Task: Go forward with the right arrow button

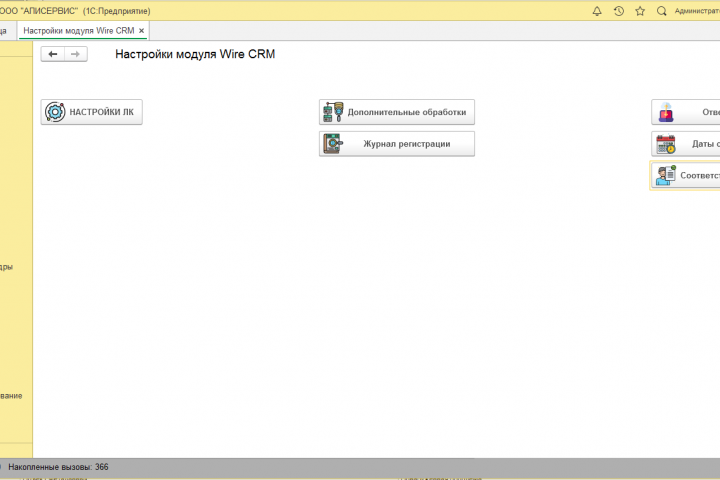Action: click(x=76, y=54)
